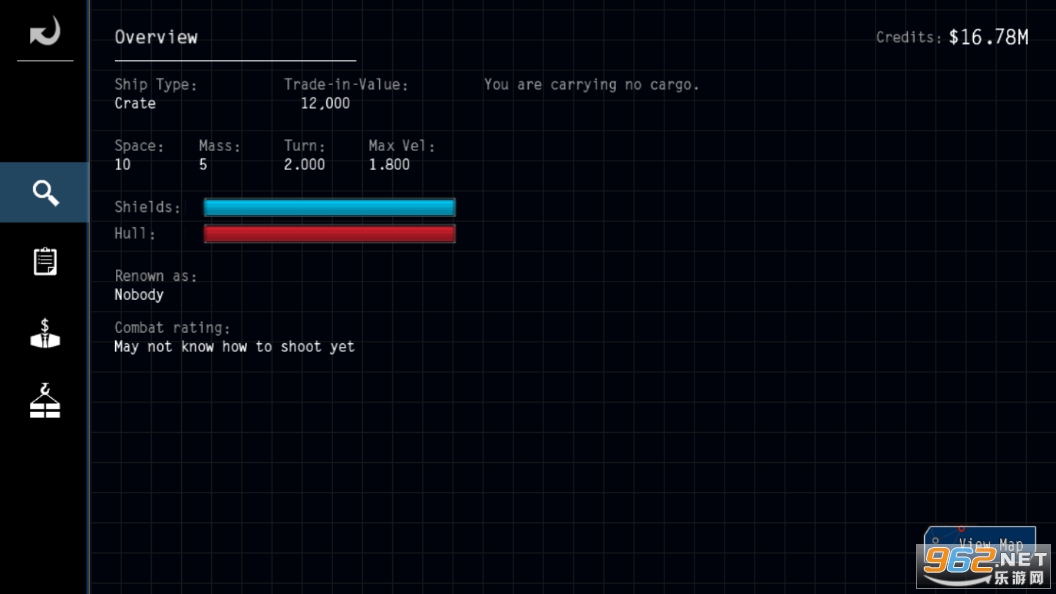
Task: Click the 12,000 trade-in value
Action: coord(325,103)
